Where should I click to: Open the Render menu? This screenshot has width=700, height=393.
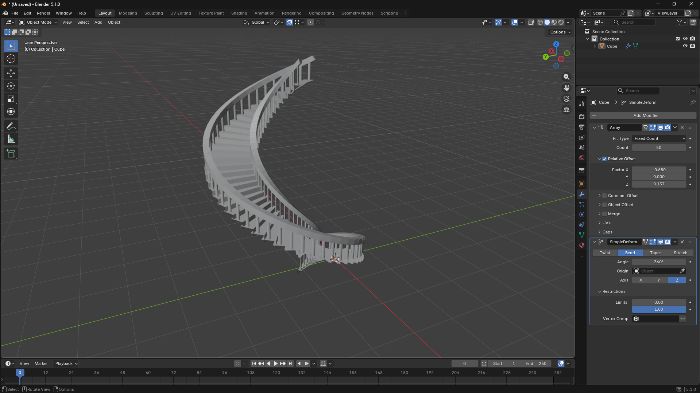point(43,13)
